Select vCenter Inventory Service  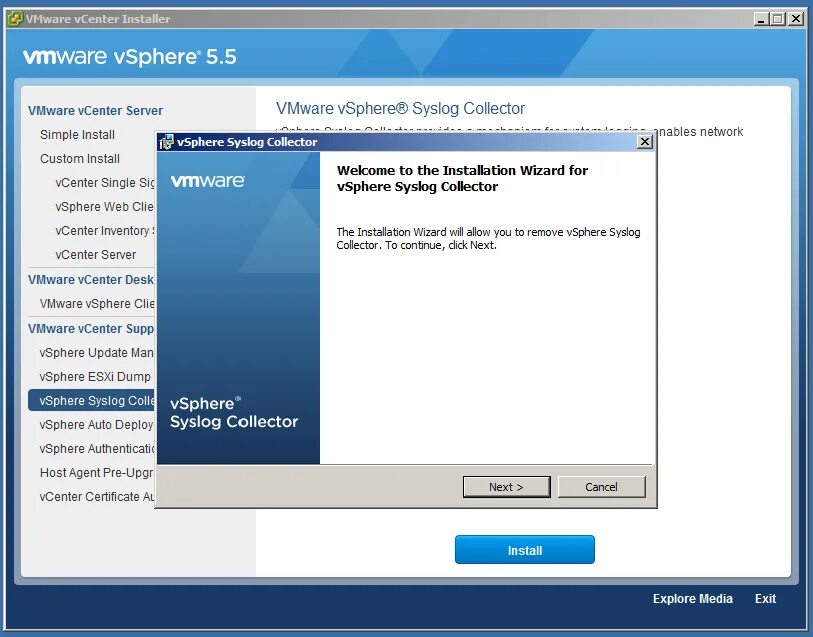tap(107, 230)
